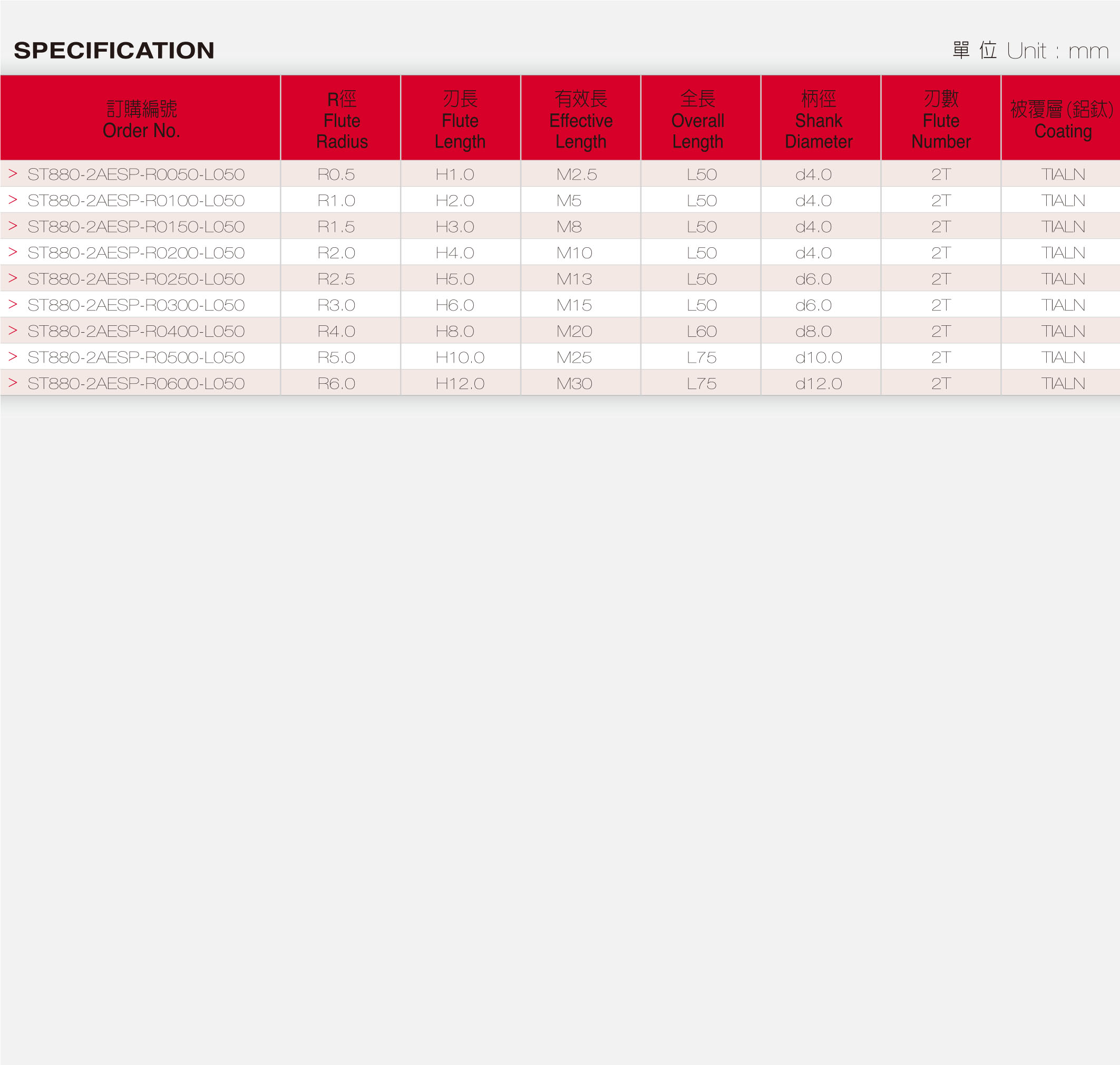Viewport: 1120px width, 1065px height.
Task: Select order number ST880-2AESP-R0100-L050
Action: (x=136, y=200)
